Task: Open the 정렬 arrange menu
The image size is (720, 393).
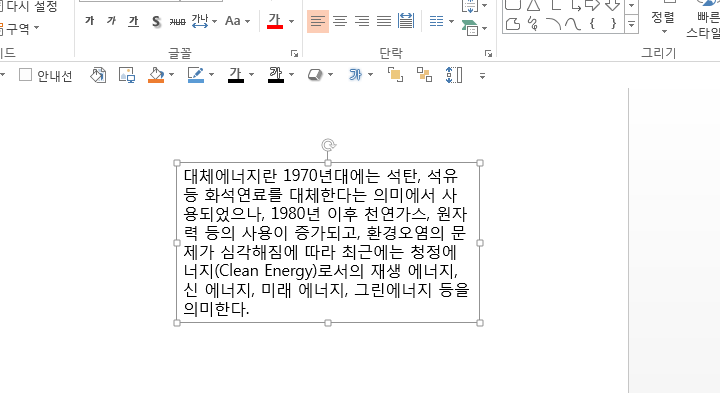Action: [x=663, y=22]
